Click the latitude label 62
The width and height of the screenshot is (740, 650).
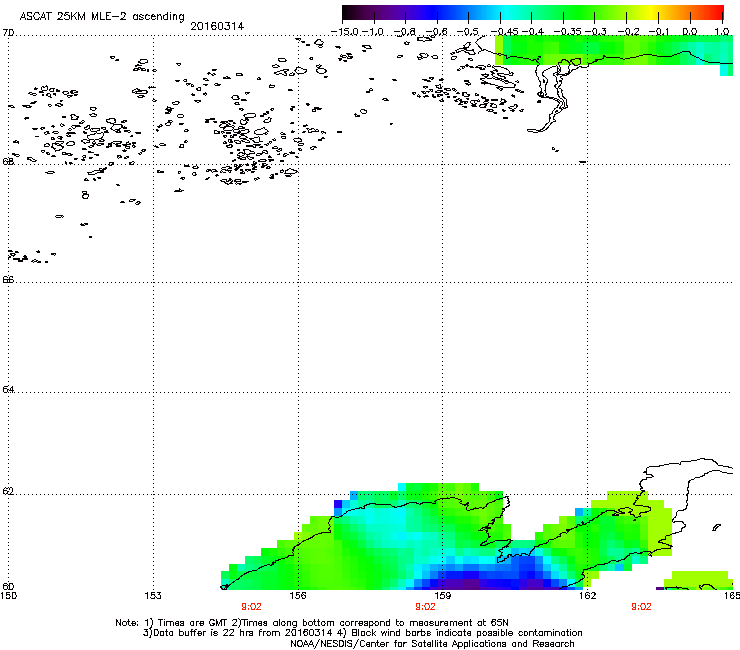[x=8, y=491]
